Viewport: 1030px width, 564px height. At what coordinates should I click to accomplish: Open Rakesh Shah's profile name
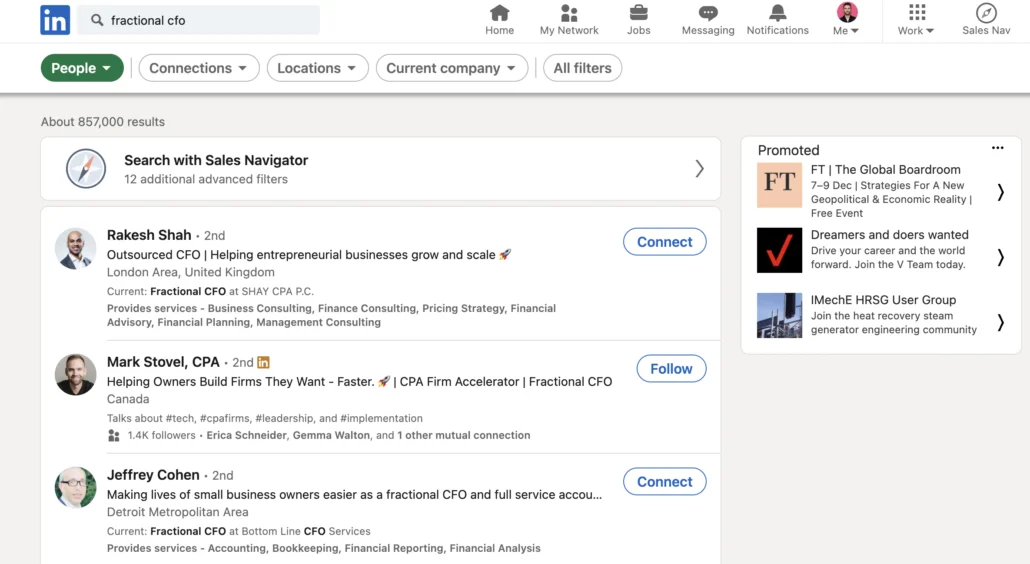pyautogui.click(x=149, y=235)
